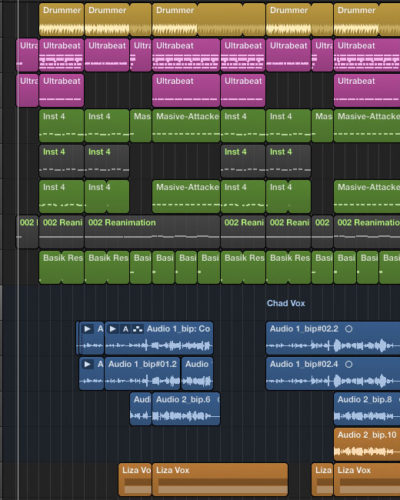400x500 pixels.
Task: Click the Chad Vox label
Action: [286, 303]
